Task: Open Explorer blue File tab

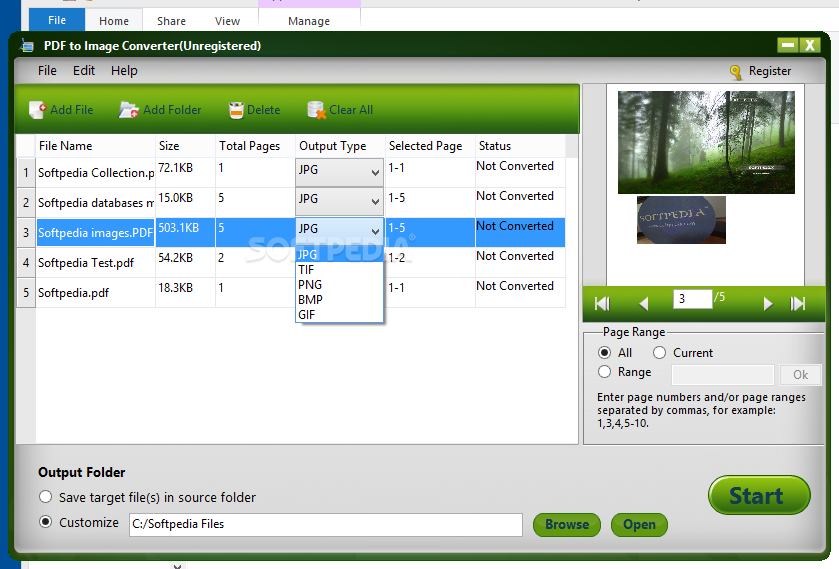Action: 57,20
